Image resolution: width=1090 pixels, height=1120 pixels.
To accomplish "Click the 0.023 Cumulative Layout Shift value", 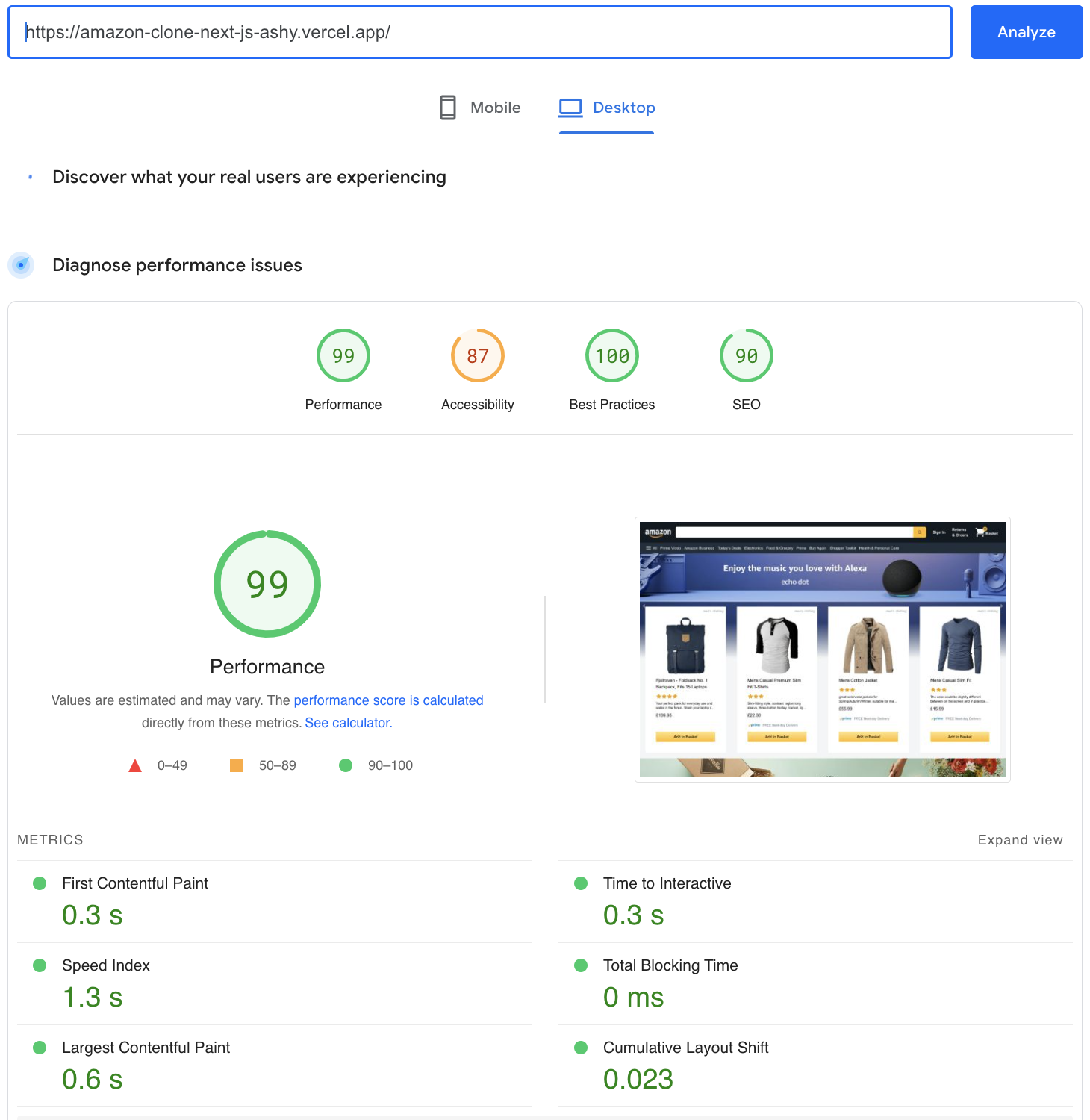I will click(638, 1080).
